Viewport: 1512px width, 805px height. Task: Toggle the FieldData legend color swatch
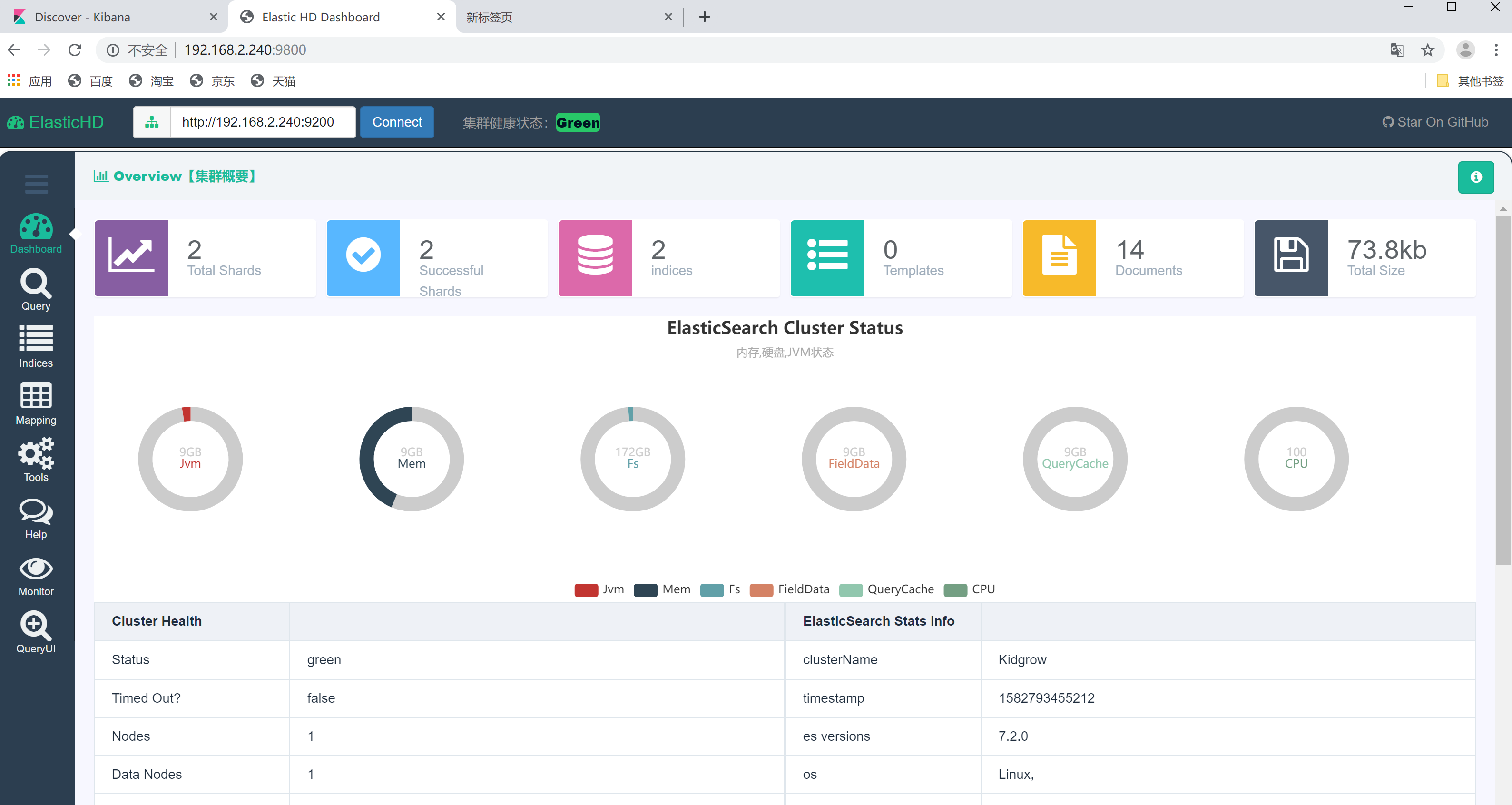point(761,590)
